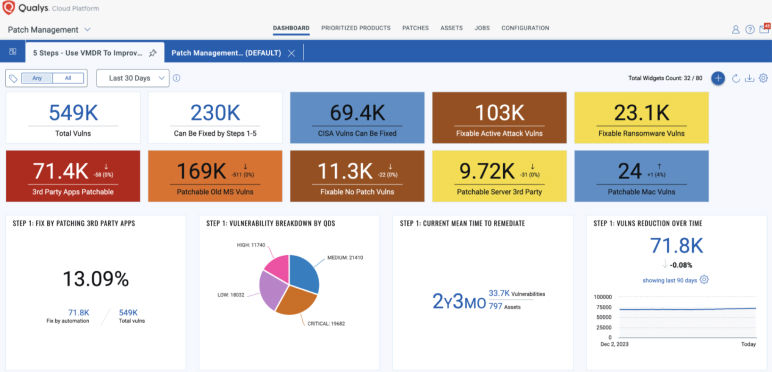The width and height of the screenshot is (772, 372).
Task: Click the showing last 90 days link
Action: [670, 280]
